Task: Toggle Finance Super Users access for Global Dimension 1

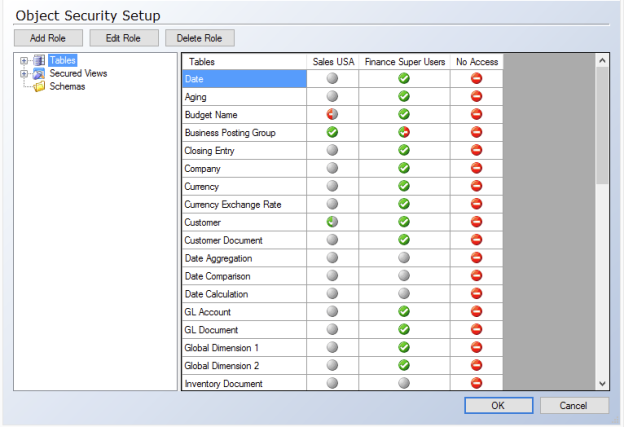Action: click(x=404, y=347)
